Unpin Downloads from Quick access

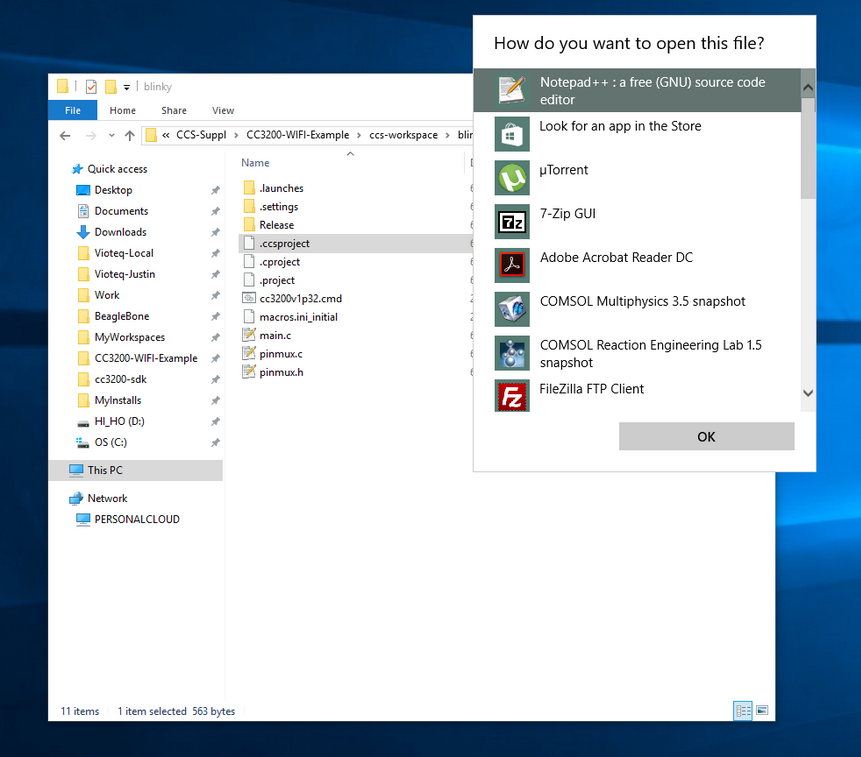[x=215, y=232]
